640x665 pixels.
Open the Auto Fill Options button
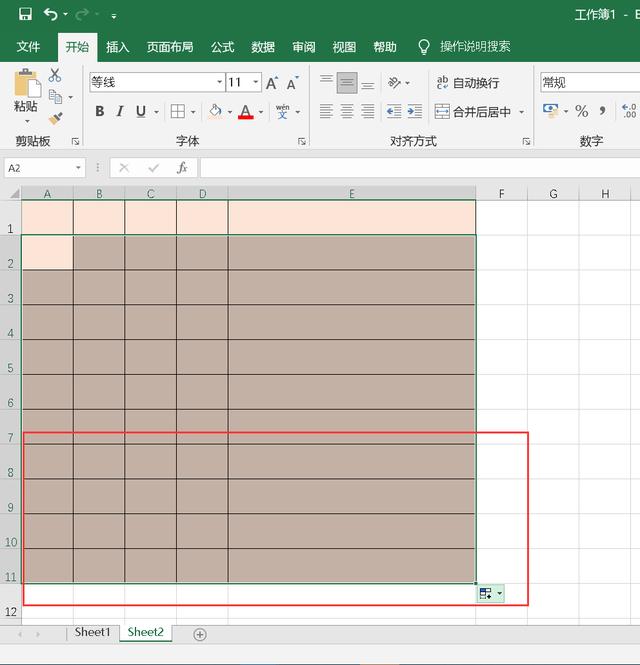coord(491,594)
